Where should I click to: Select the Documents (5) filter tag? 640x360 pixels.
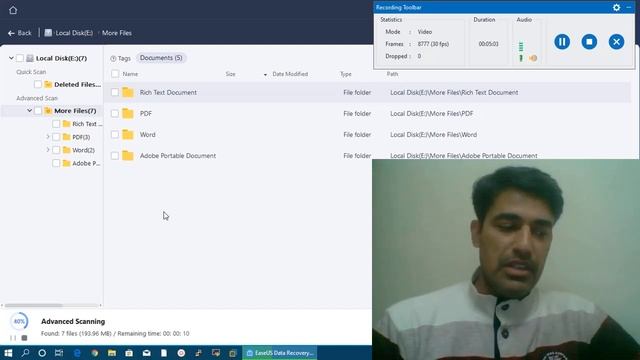pos(161,58)
